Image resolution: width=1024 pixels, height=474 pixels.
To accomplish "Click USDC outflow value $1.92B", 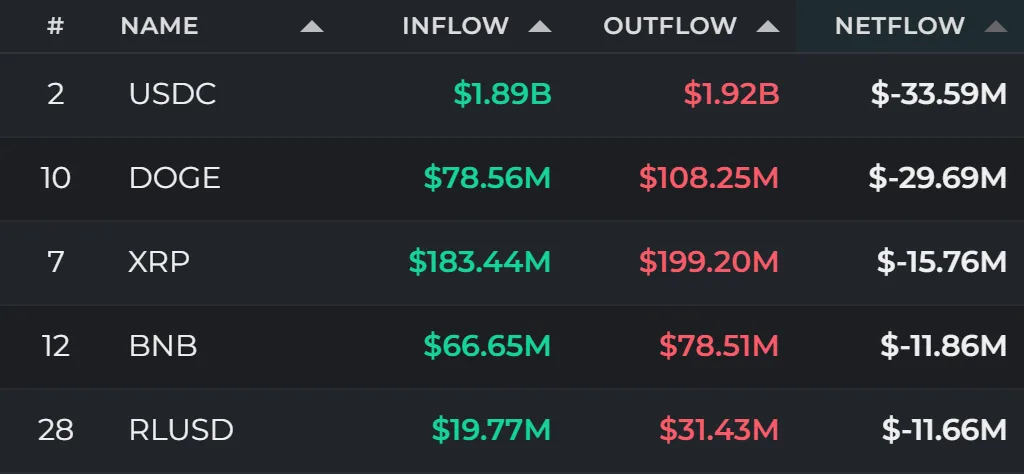I will click(731, 94).
